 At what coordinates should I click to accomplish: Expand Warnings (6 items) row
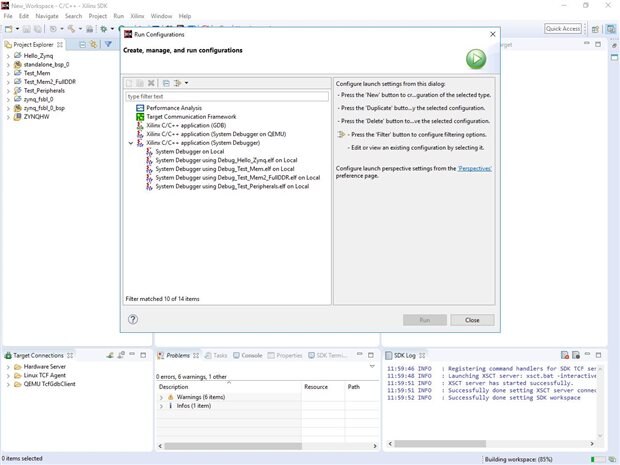(x=161, y=397)
